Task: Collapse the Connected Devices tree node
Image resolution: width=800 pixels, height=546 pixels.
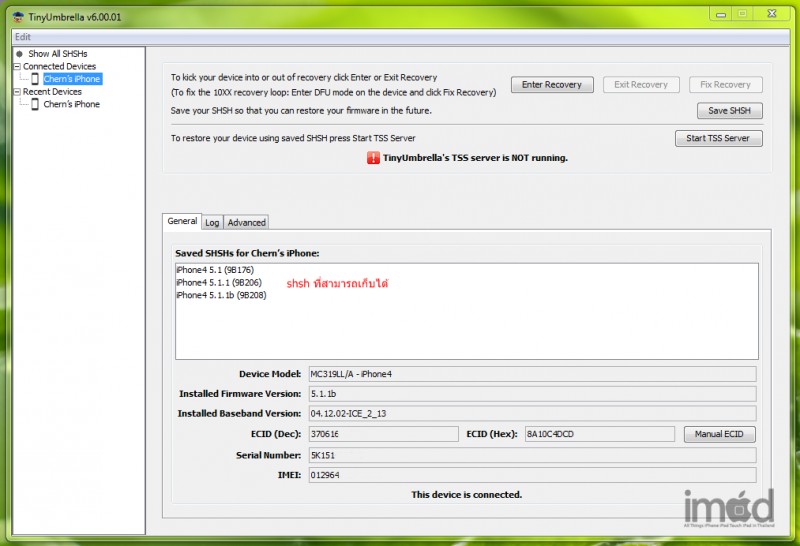Action: pos(17,67)
